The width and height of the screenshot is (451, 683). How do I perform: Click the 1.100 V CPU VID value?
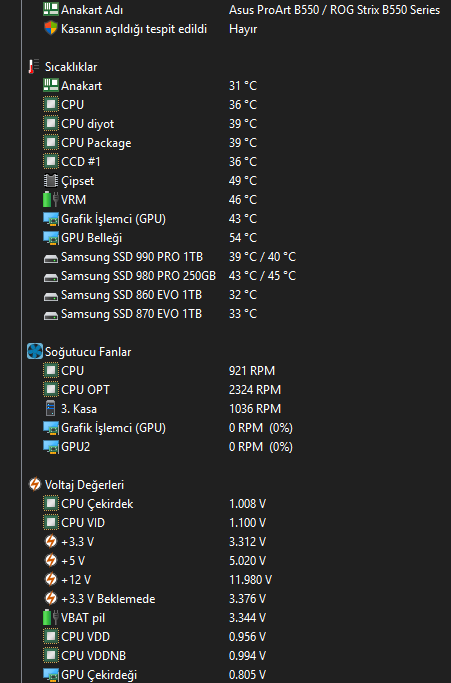coord(248,523)
